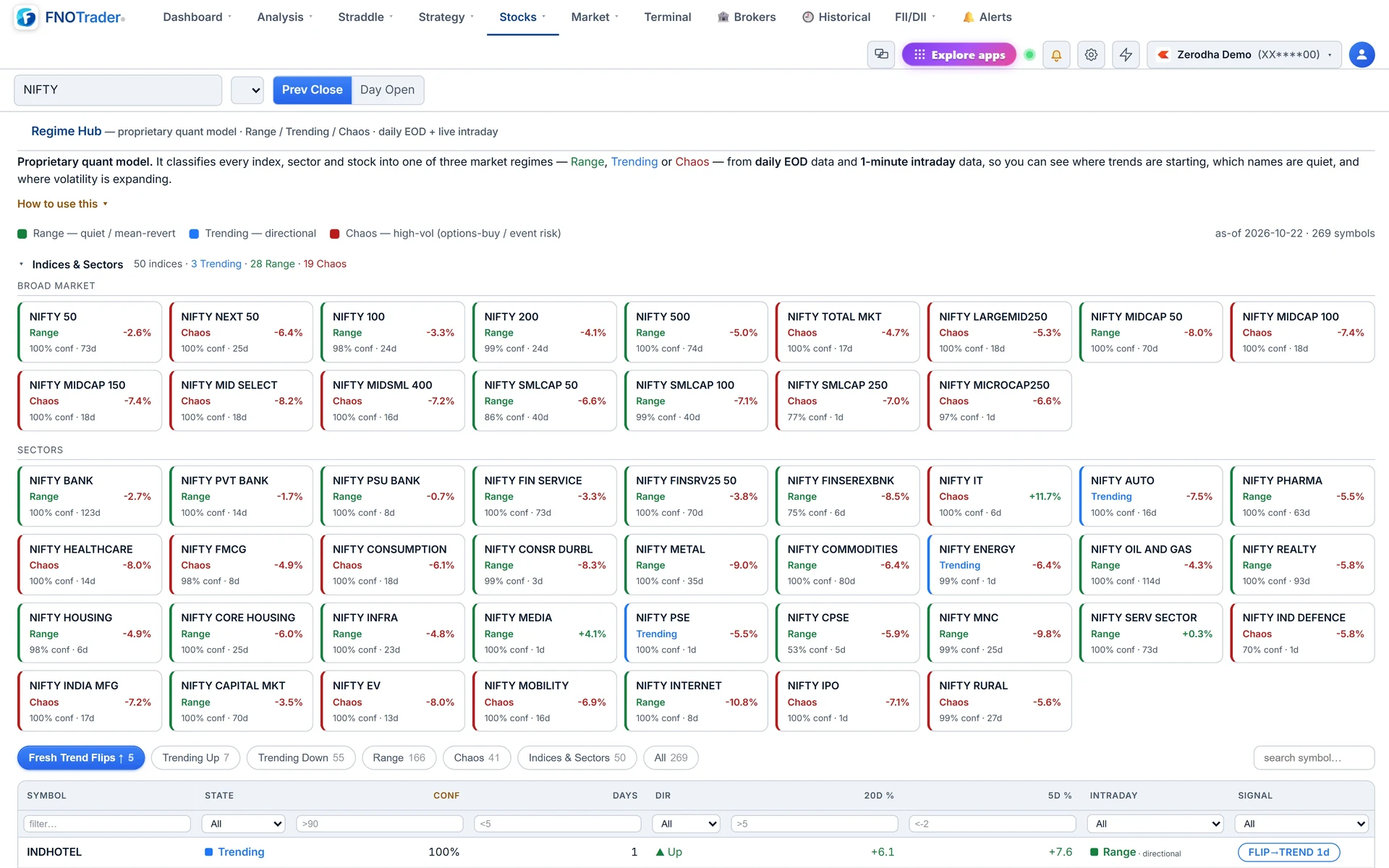Click the symbol filter text box
The width and height of the screenshot is (1389, 868).
[107, 823]
